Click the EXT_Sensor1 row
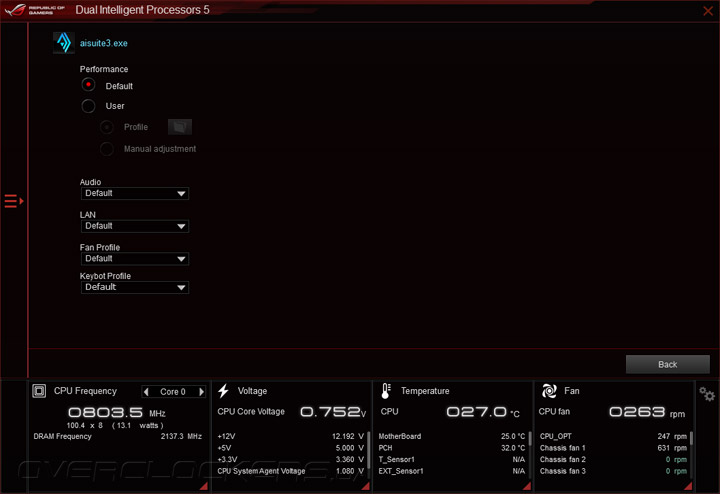This screenshot has width=720, height=494. coord(452,471)
